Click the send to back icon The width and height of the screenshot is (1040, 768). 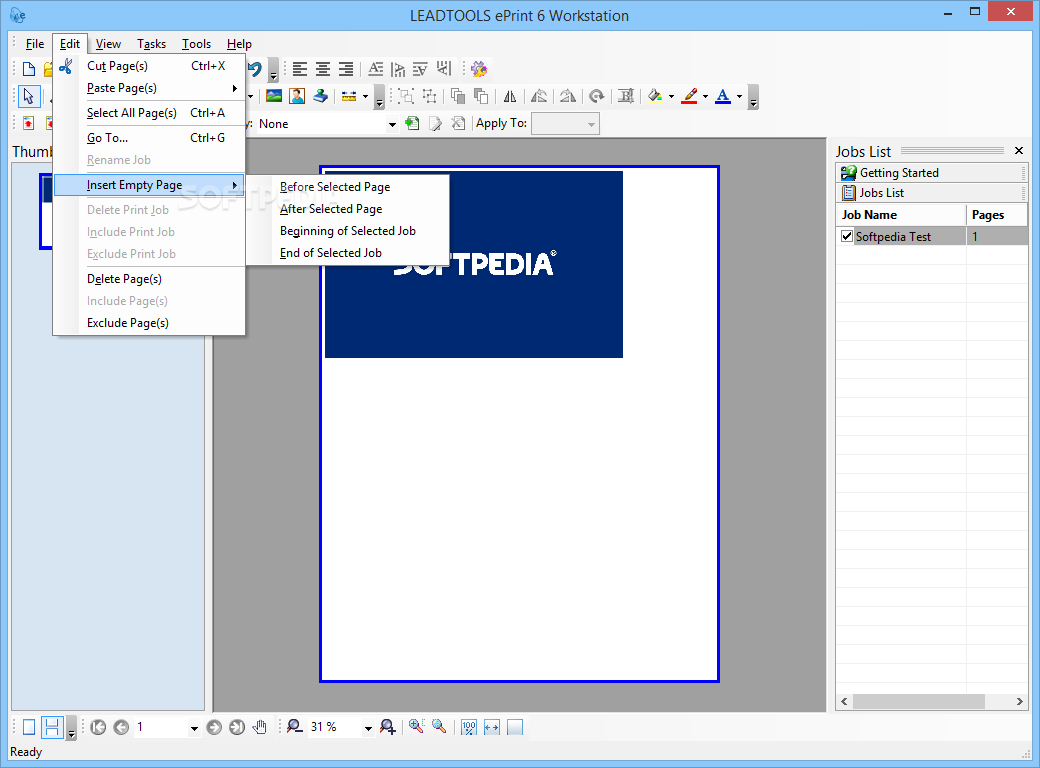(481, 97)
